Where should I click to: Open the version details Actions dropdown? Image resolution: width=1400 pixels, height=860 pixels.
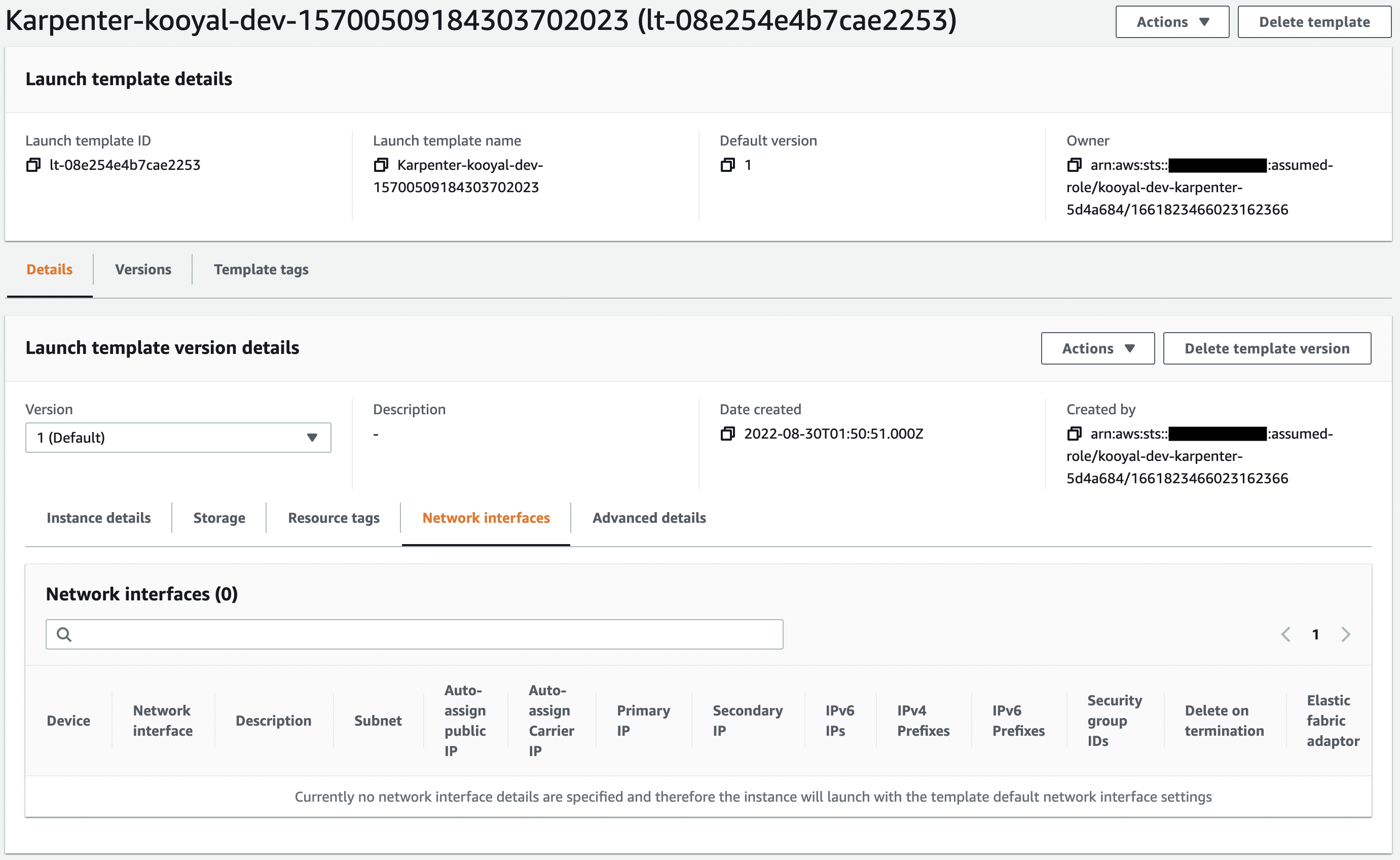point(1097,347)
